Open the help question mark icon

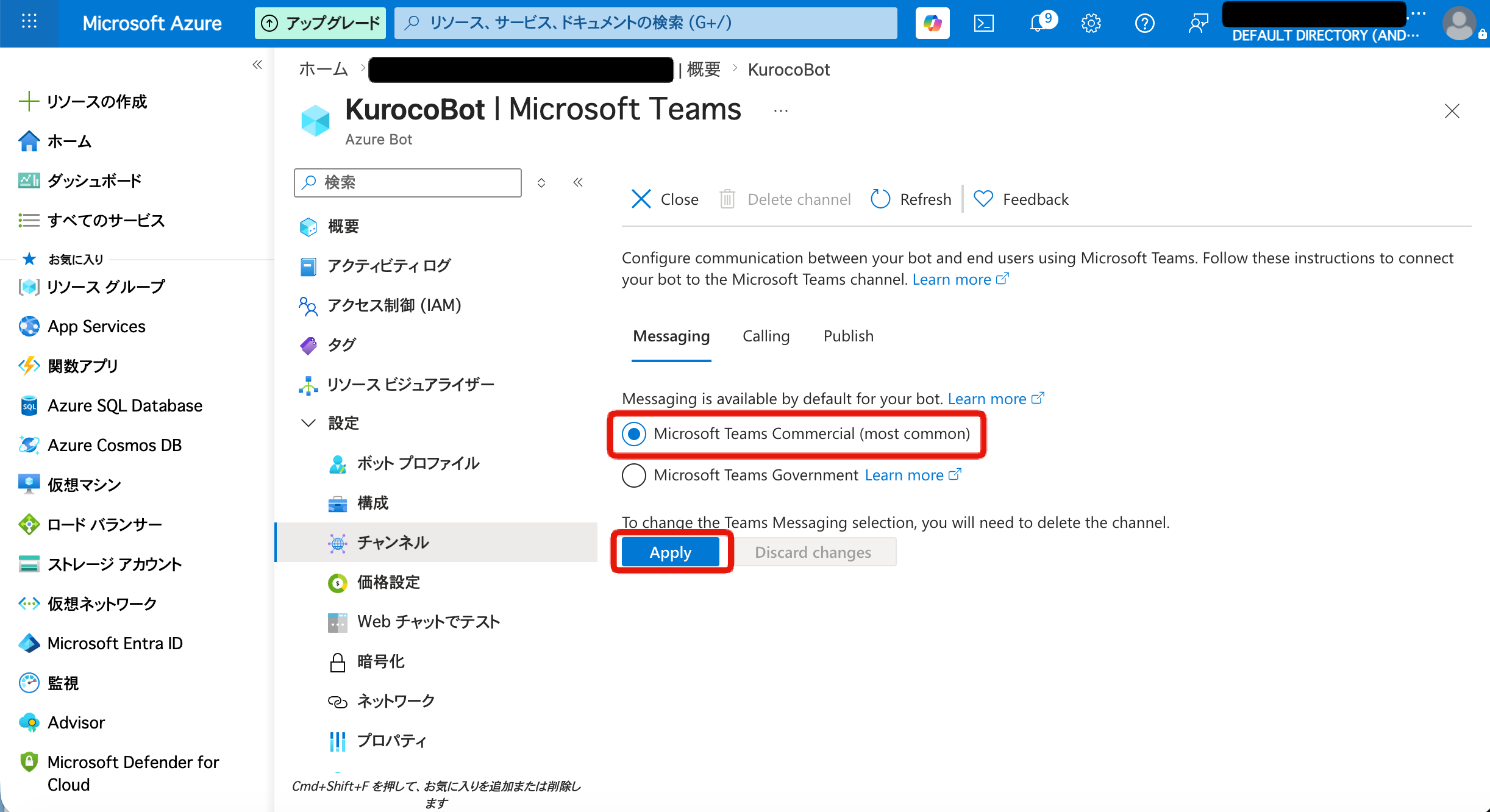(x=1145, y=23)
